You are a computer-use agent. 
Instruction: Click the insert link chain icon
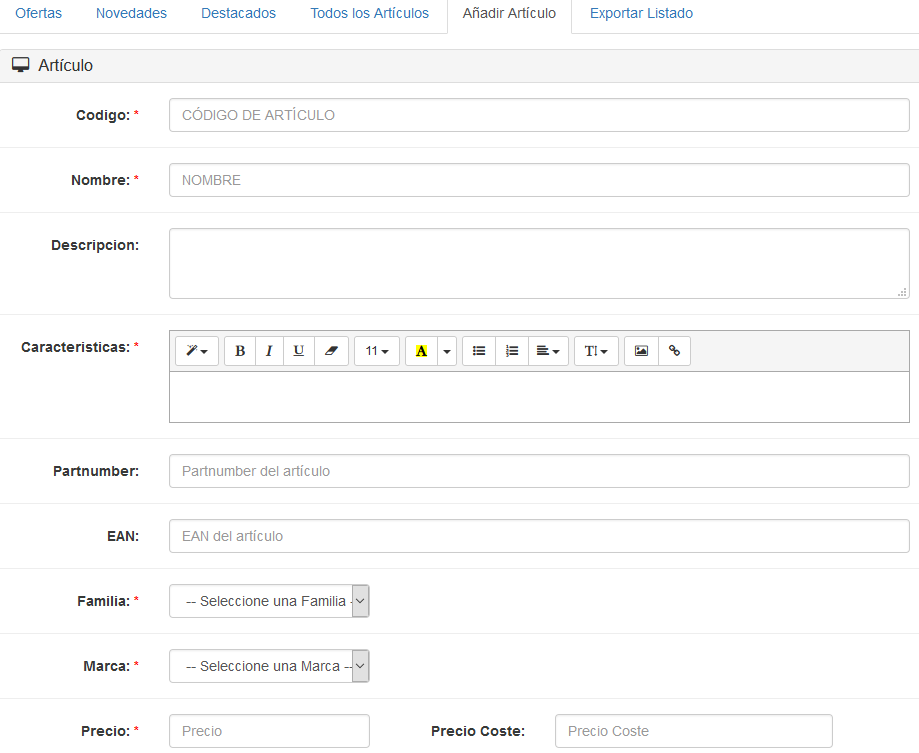point(674,351)
